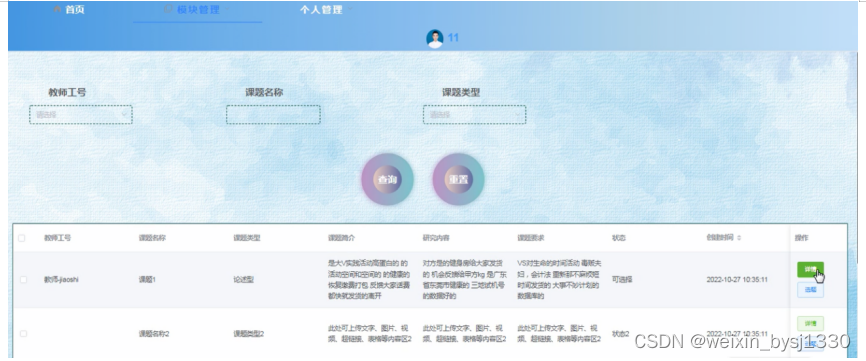The image size is (866, 361).
Task: Click the 课题简介 column header
Action: 341,238
